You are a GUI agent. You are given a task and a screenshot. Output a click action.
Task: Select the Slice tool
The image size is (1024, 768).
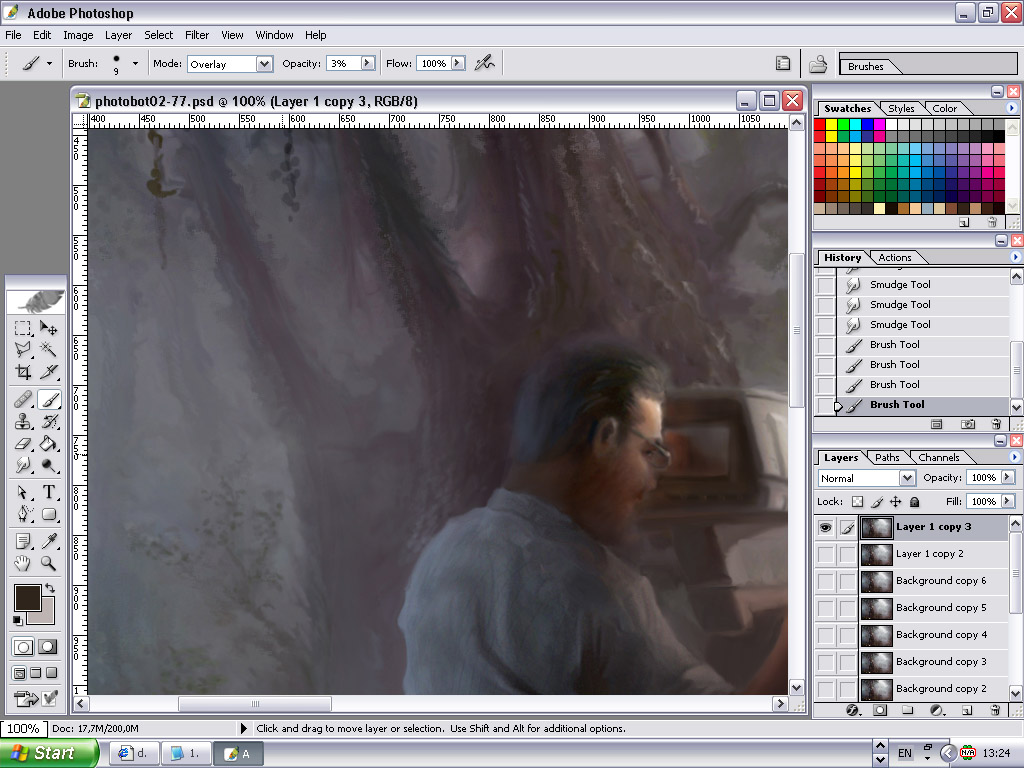tap(48, 372)
